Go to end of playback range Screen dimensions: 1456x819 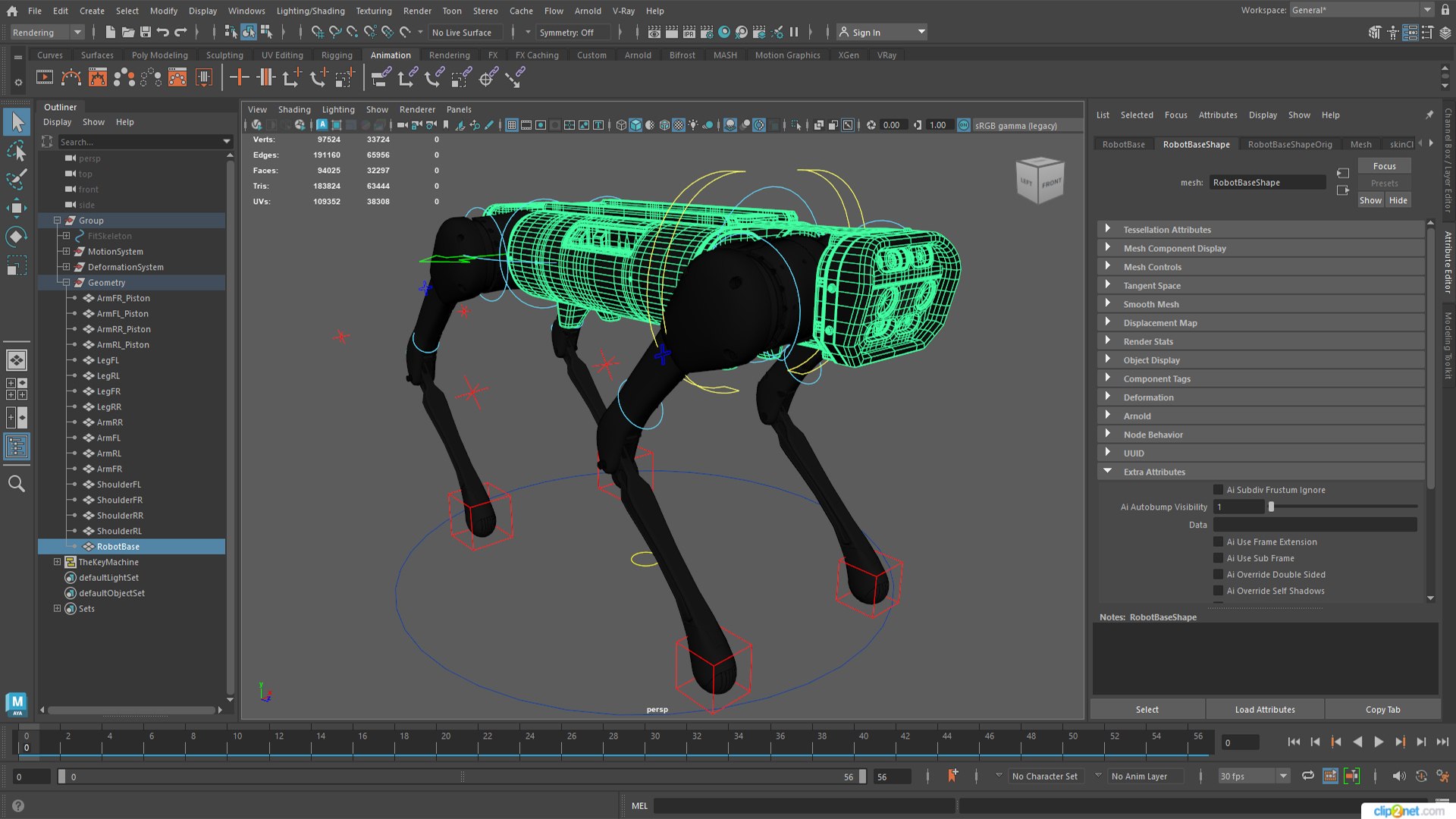(x=1442, y=742)
